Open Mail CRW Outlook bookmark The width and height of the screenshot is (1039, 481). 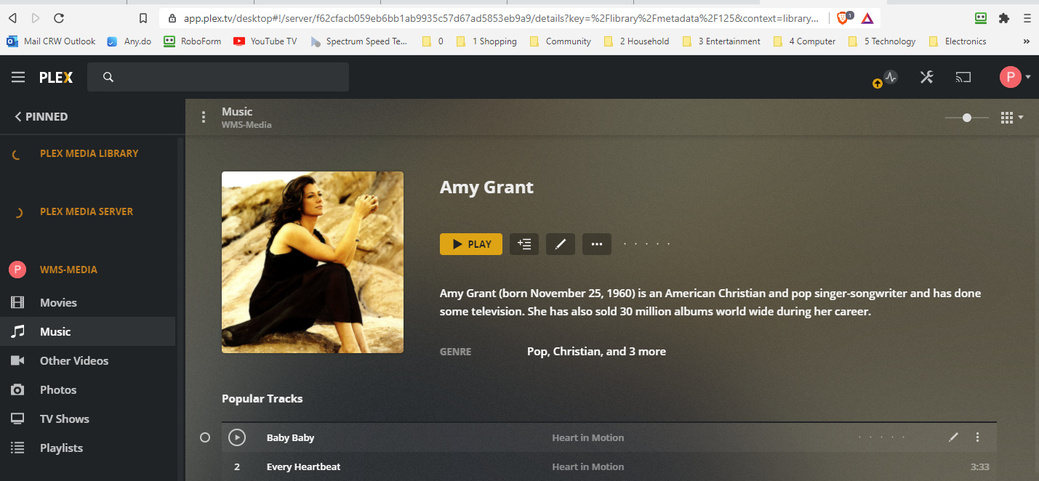tap(51, 41)
